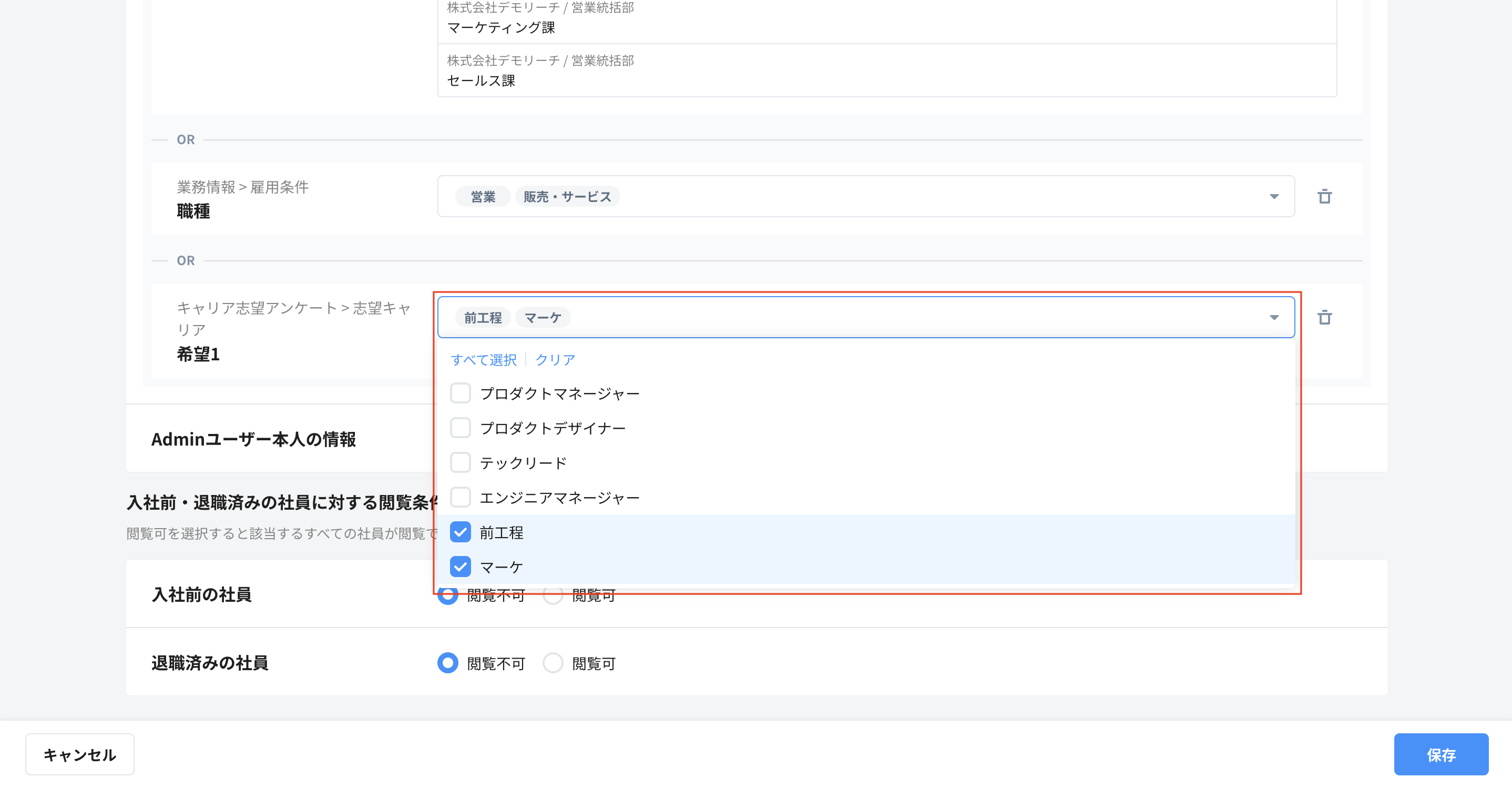Remove the マーケ tag from the selection field
Image resolution: width=1512 pixels, height=788 pixels.
click(543, 317)
